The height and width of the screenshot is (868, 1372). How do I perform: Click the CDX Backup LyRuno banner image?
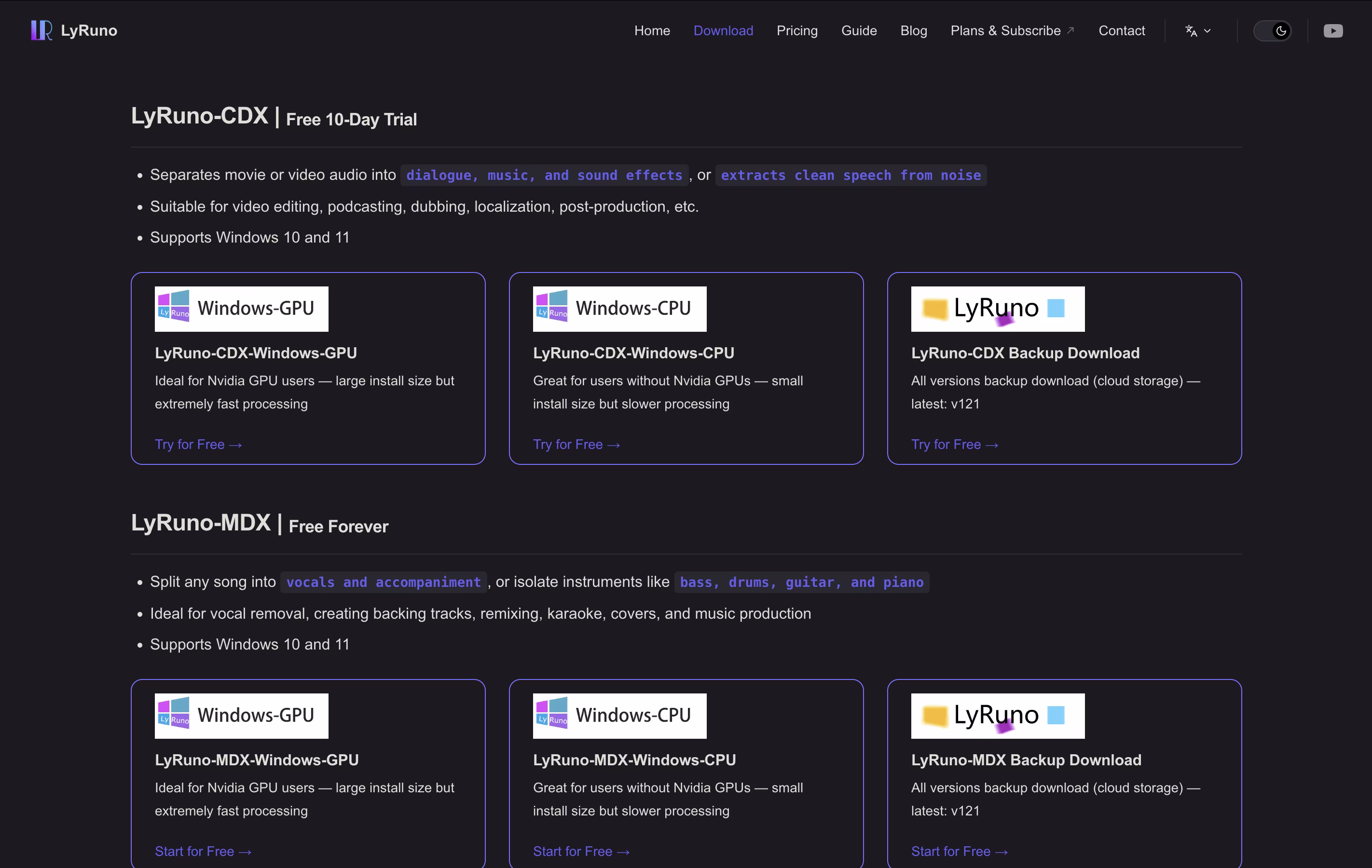997,309
